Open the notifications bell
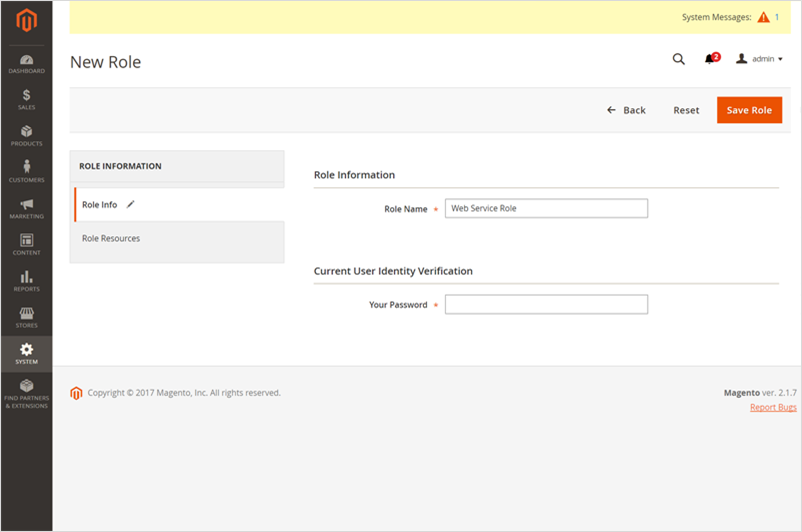Screen dimensions: 802x532 [710, 59]
